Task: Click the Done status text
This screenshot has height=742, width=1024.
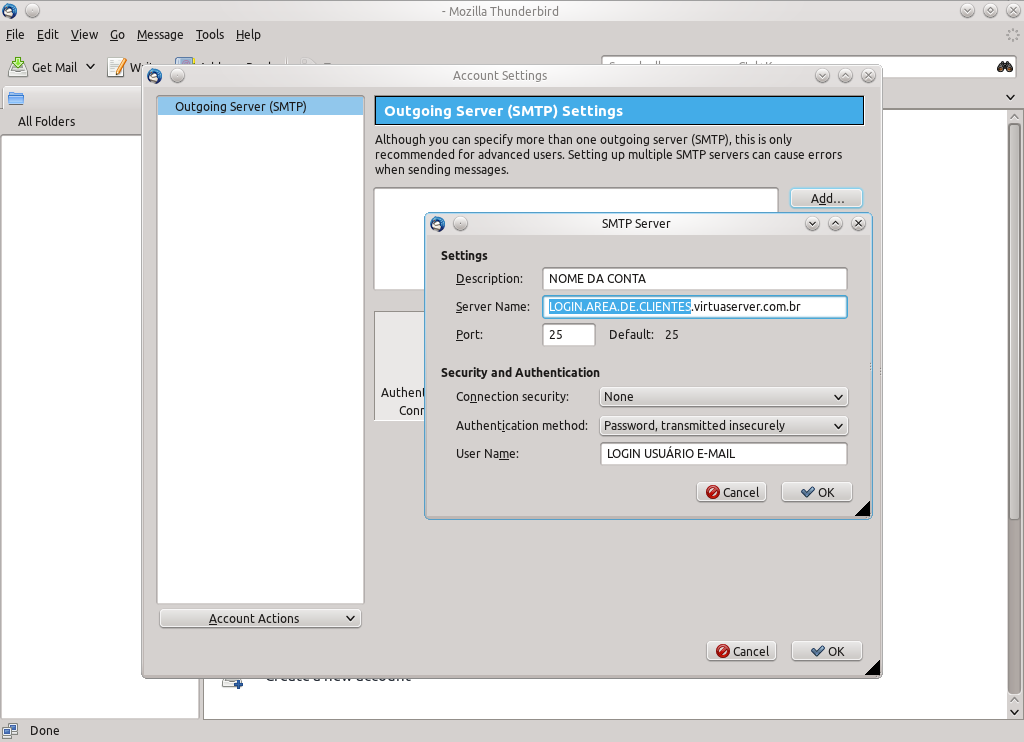Action: pos(44,731)
